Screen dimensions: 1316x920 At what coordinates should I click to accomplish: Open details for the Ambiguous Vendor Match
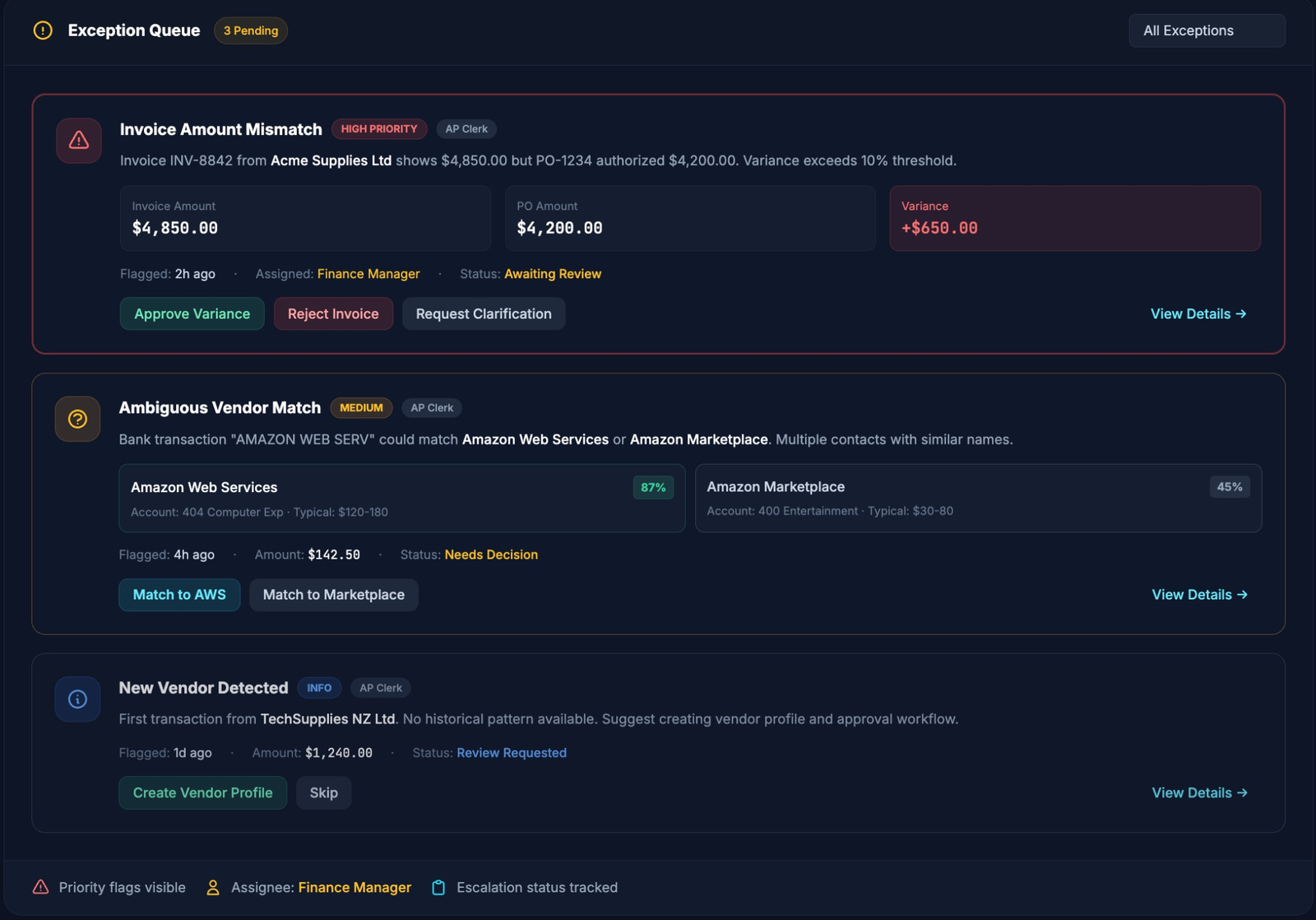pos(1199,594)
